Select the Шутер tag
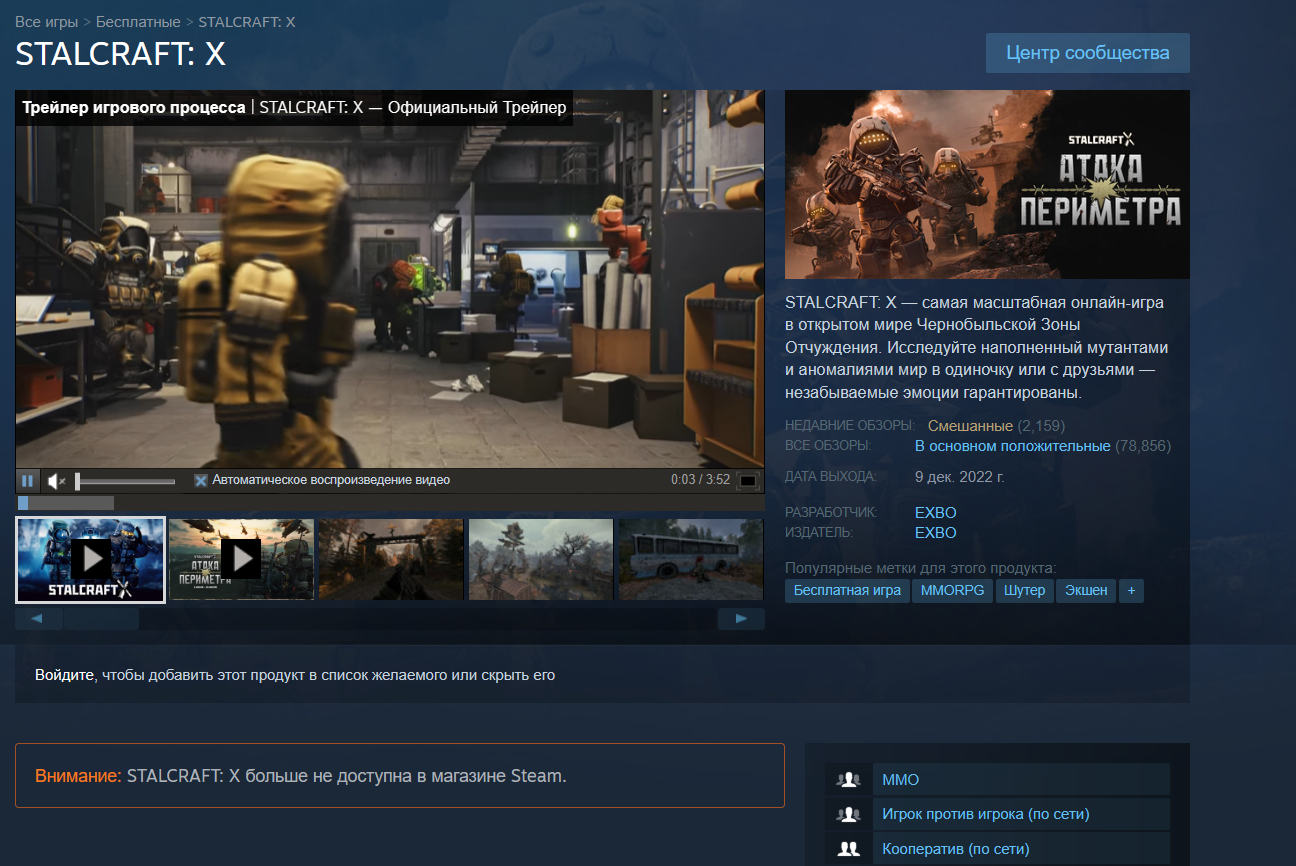Viewport: 1296px width, 866px height. pos(1025,591)
